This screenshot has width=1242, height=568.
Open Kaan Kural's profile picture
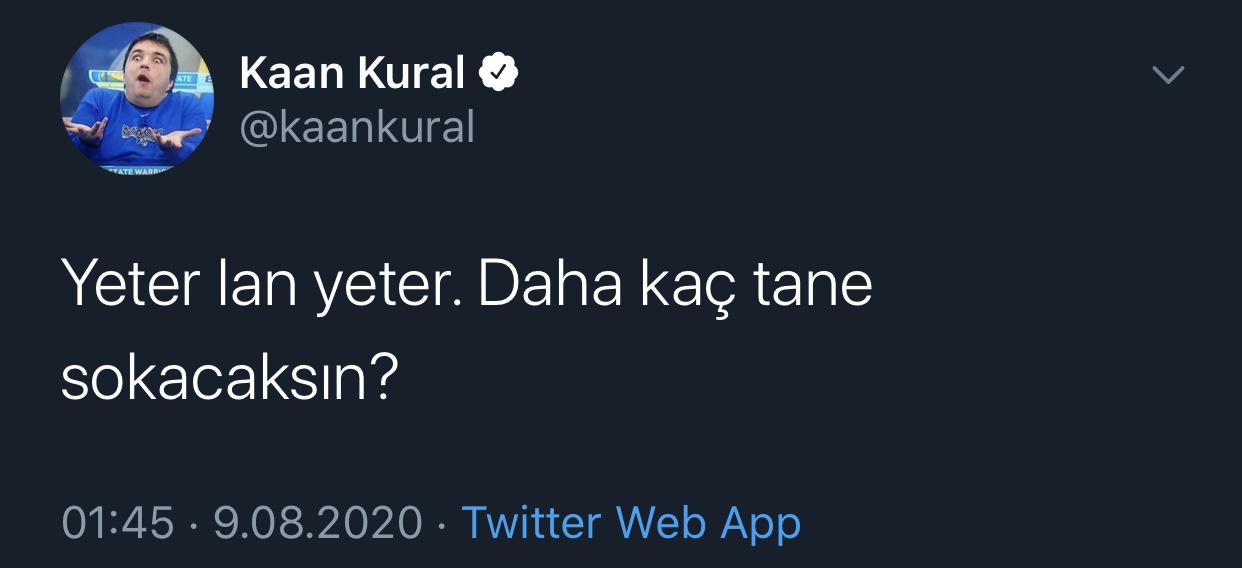(x=137, y=99)
